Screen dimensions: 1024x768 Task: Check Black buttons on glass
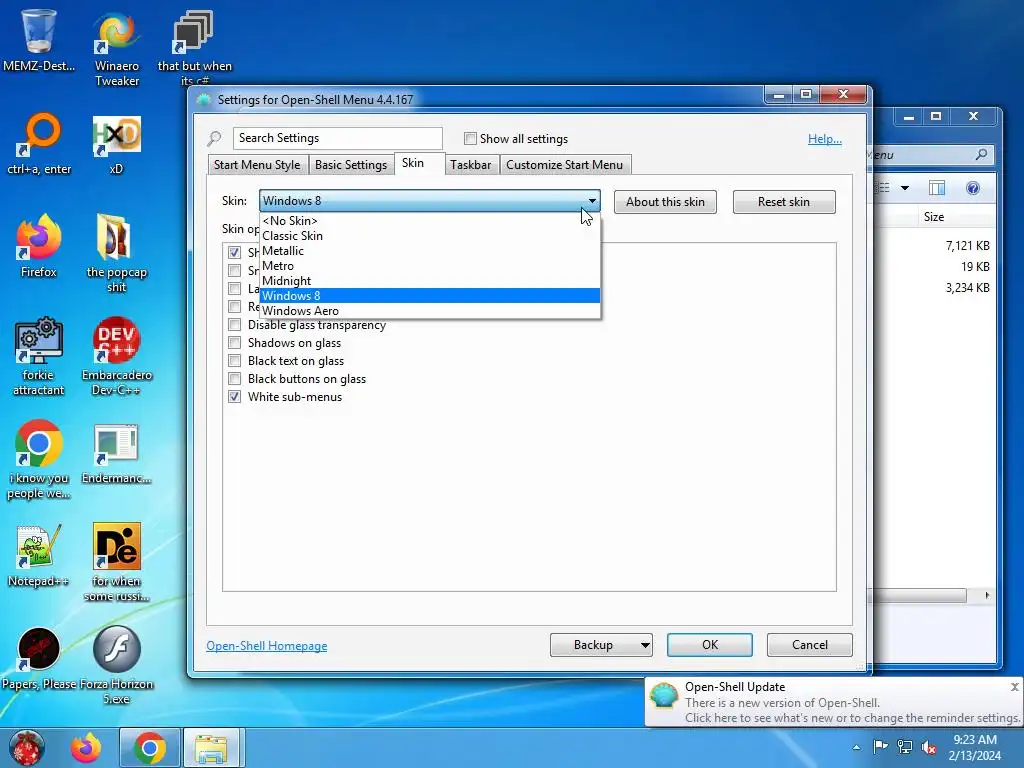tap(234, 379)
